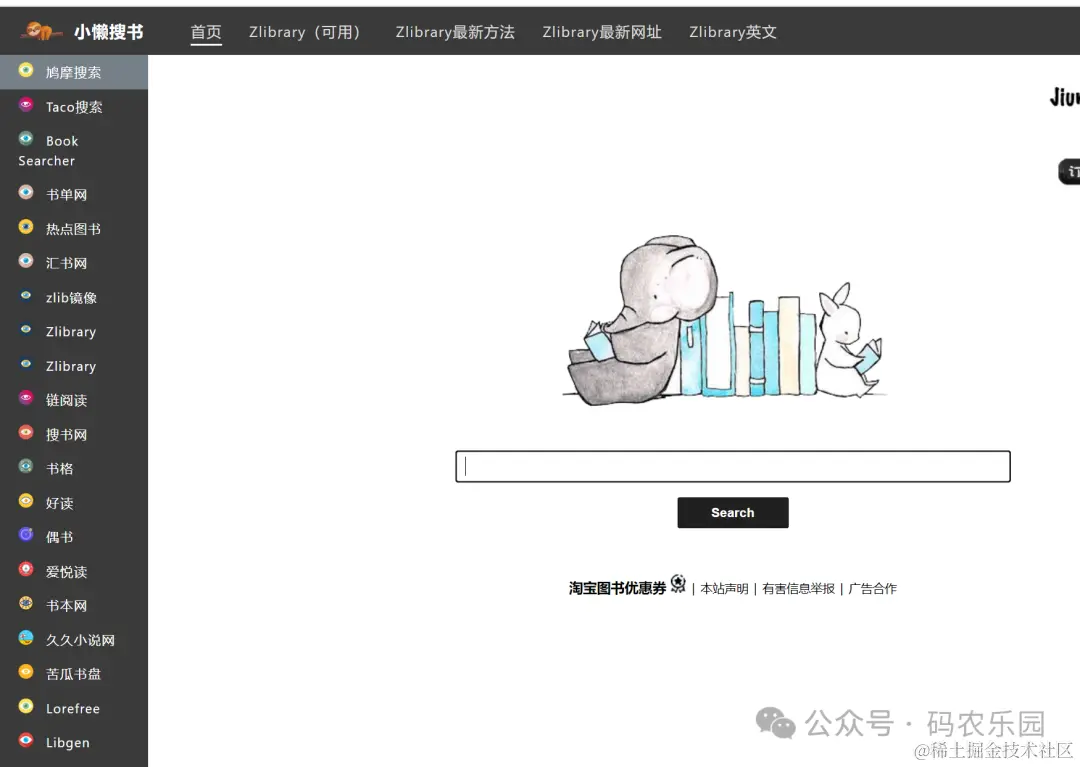Click the eye icon beside Libgen
The image size is (1080, 767).
[25, 740]
